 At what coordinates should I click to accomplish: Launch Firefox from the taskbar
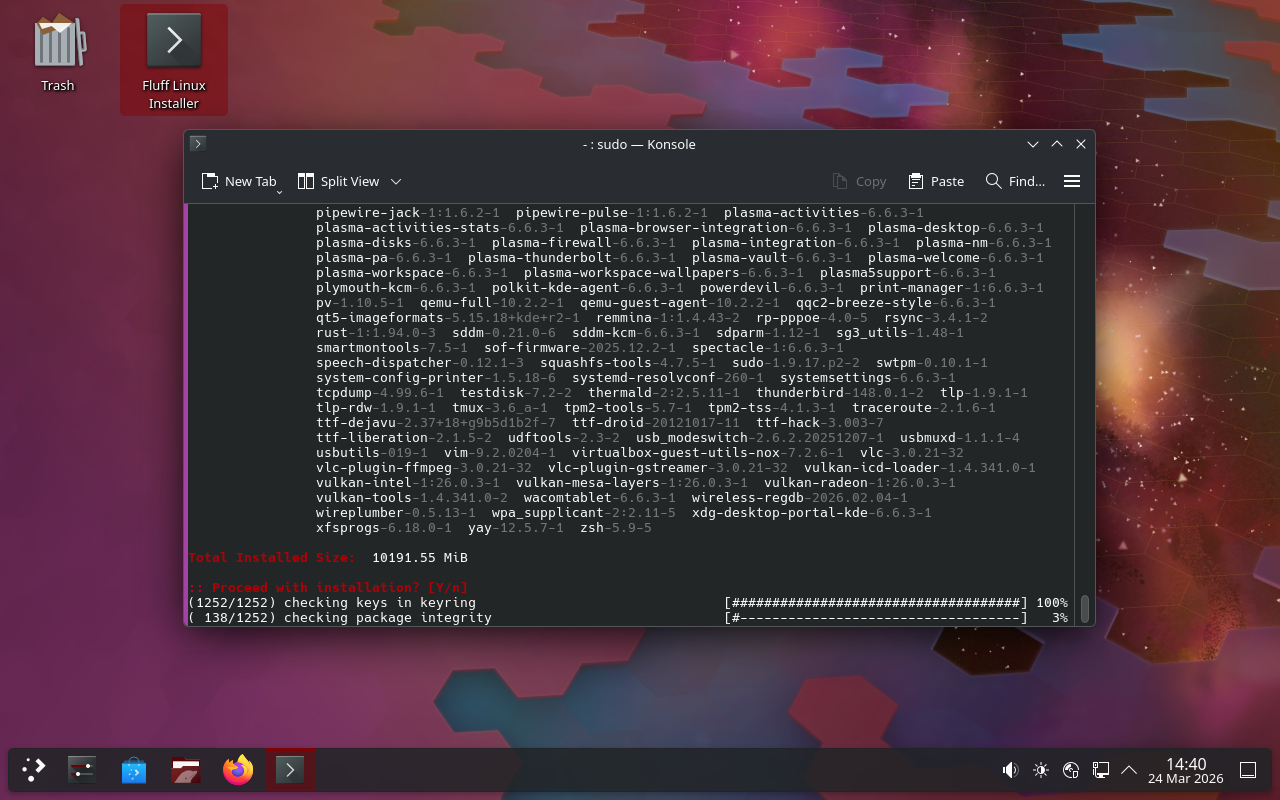238,769
